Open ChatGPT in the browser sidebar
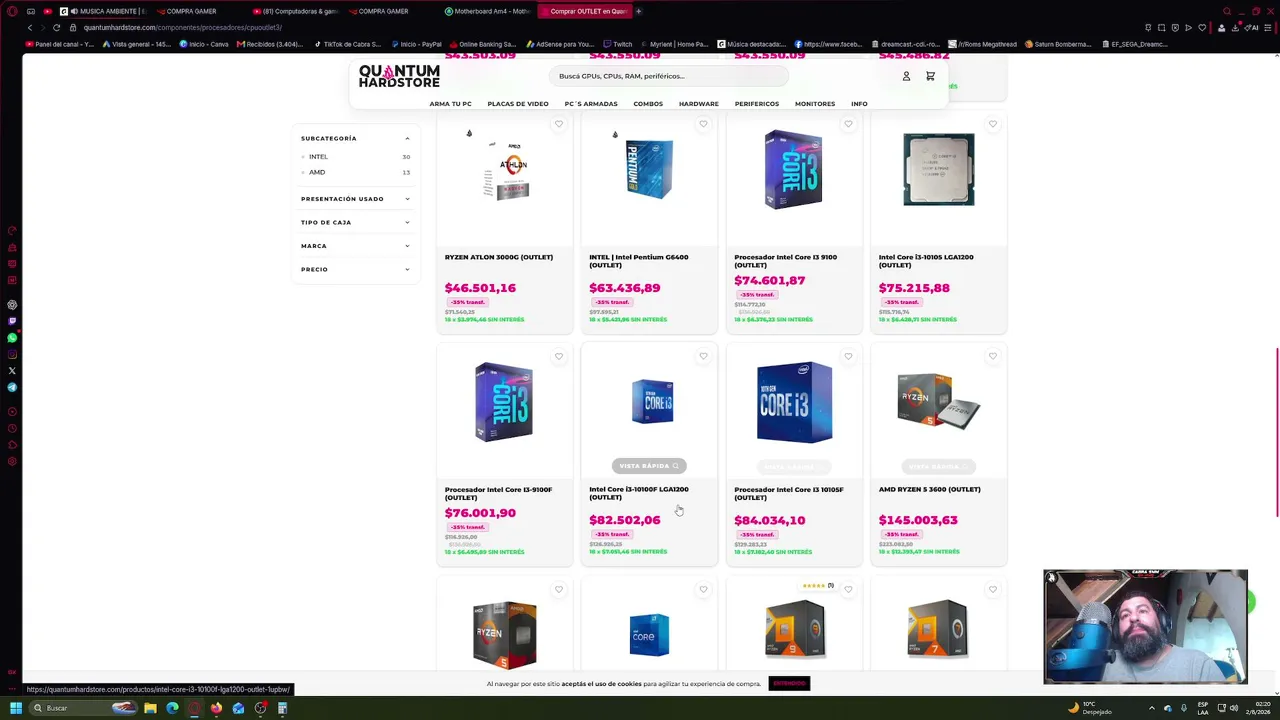The width and height of the screenshot is (1280, 720). 12,305
